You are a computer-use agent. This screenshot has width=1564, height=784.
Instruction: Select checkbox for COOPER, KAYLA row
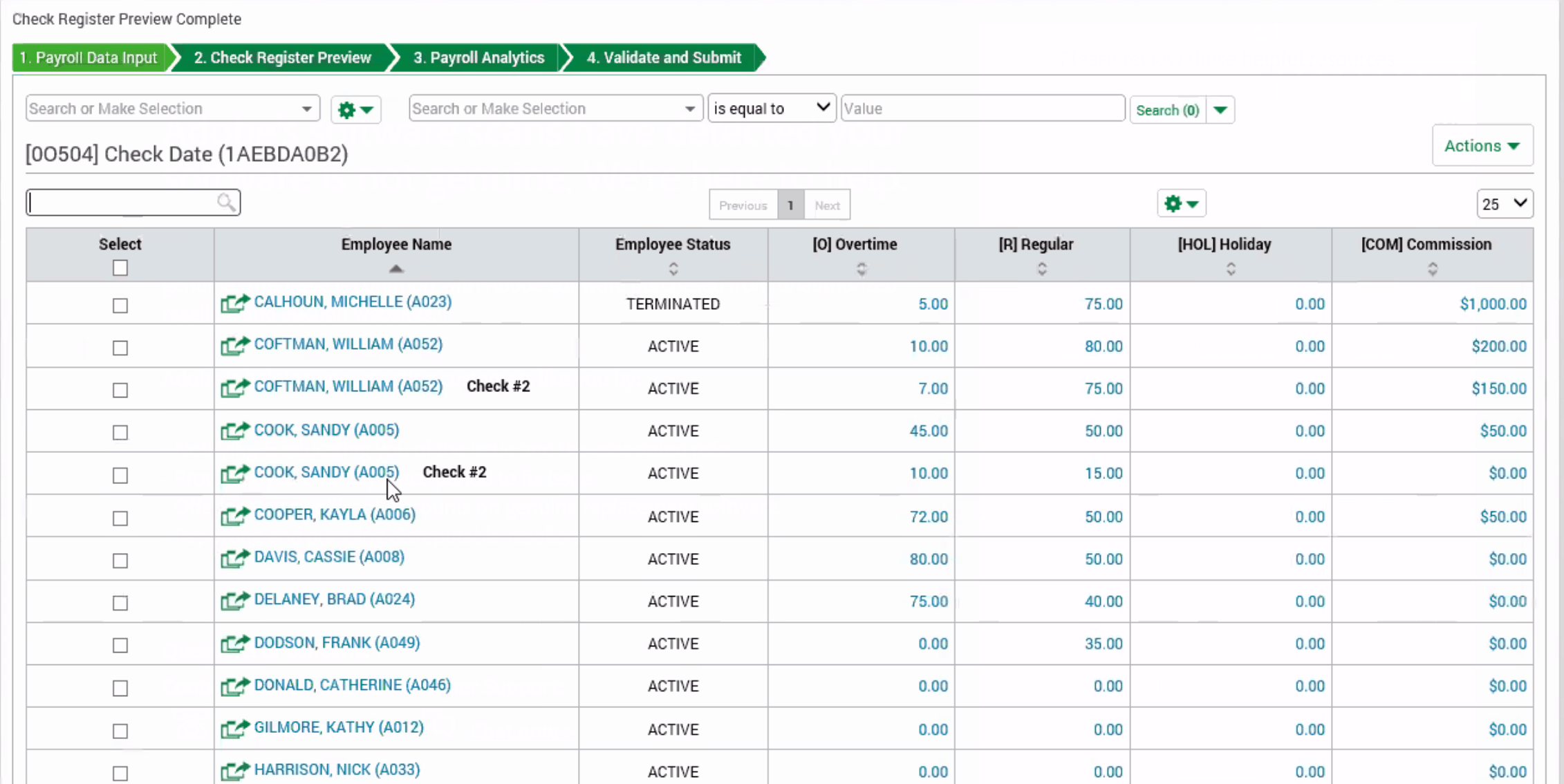click(x=120, y=519)
